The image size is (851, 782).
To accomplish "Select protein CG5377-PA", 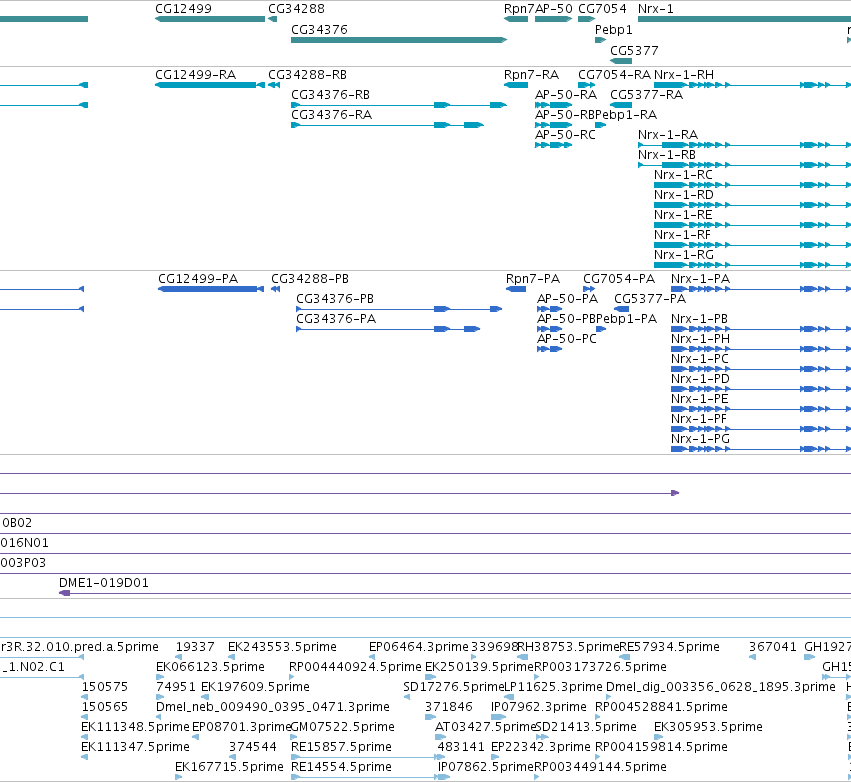I will click(650, 299).
